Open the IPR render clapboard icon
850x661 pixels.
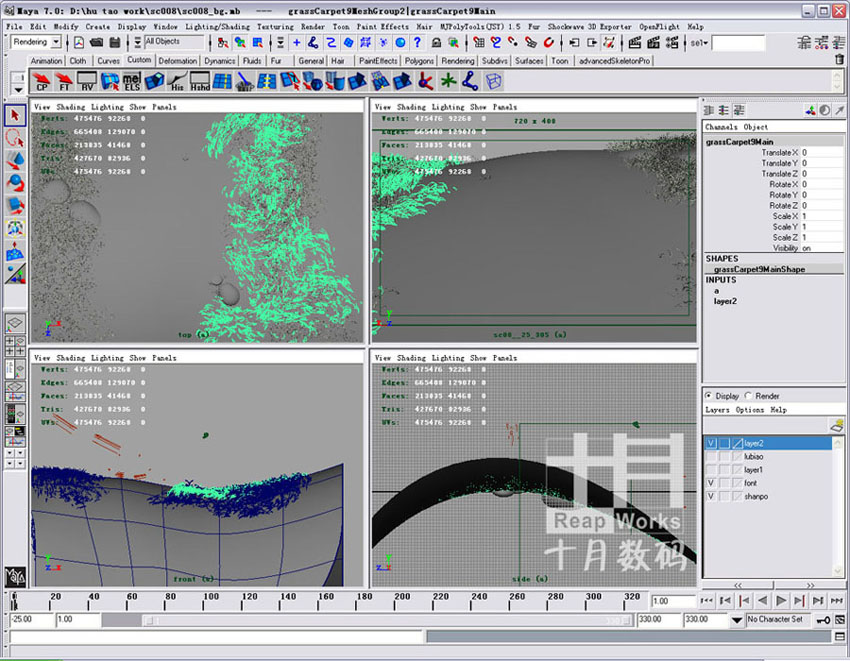653,42
